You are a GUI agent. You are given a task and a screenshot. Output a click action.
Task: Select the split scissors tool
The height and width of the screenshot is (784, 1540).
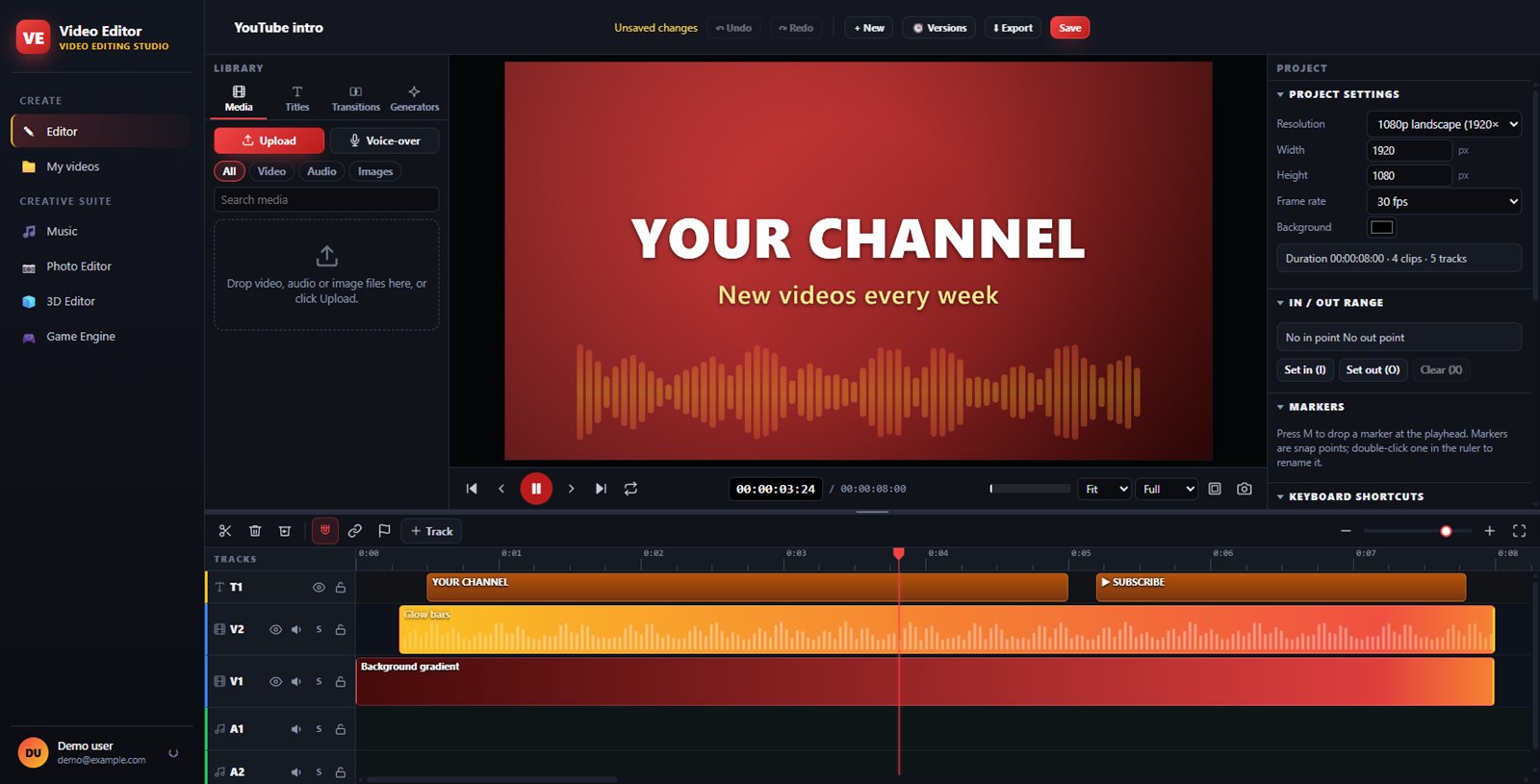pyautogui.click(x=225, y=531)
